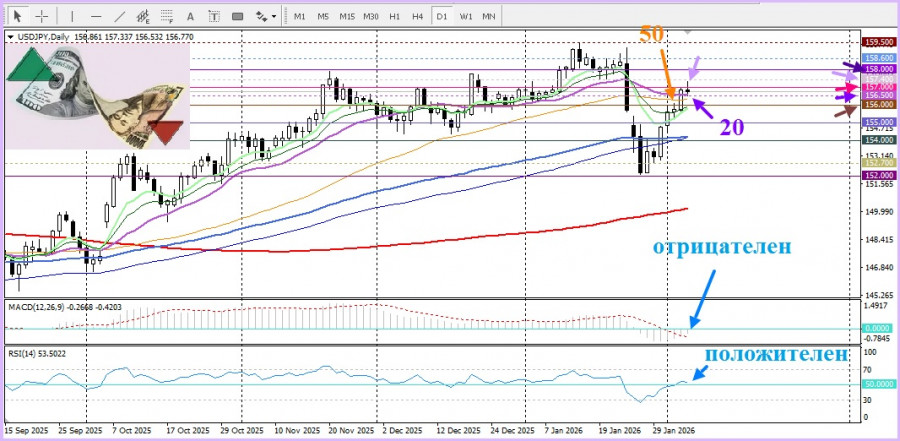Switch to W1 weekly timeframe
The width and height of the screenshot is (900, 441).
[466, 16]
